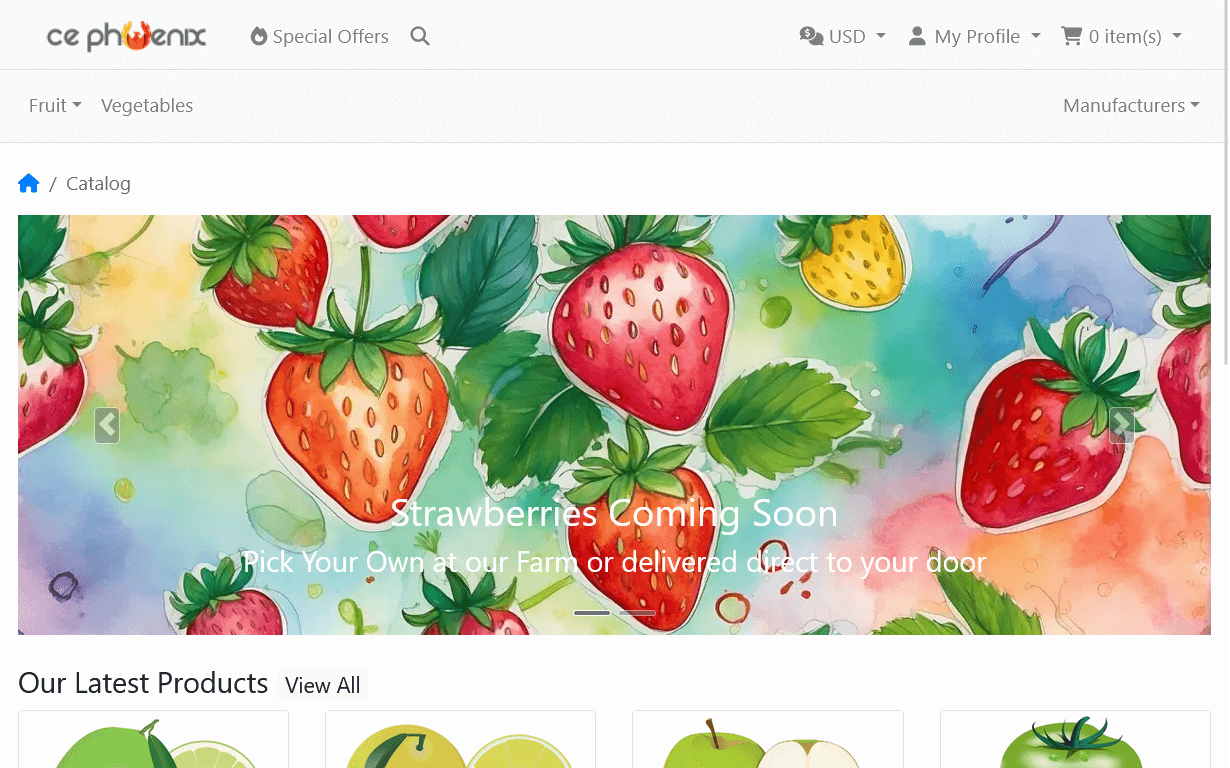Click the View All button
Image resolution: width=1230 pixels, height=768 pixels.
[322, 685]
